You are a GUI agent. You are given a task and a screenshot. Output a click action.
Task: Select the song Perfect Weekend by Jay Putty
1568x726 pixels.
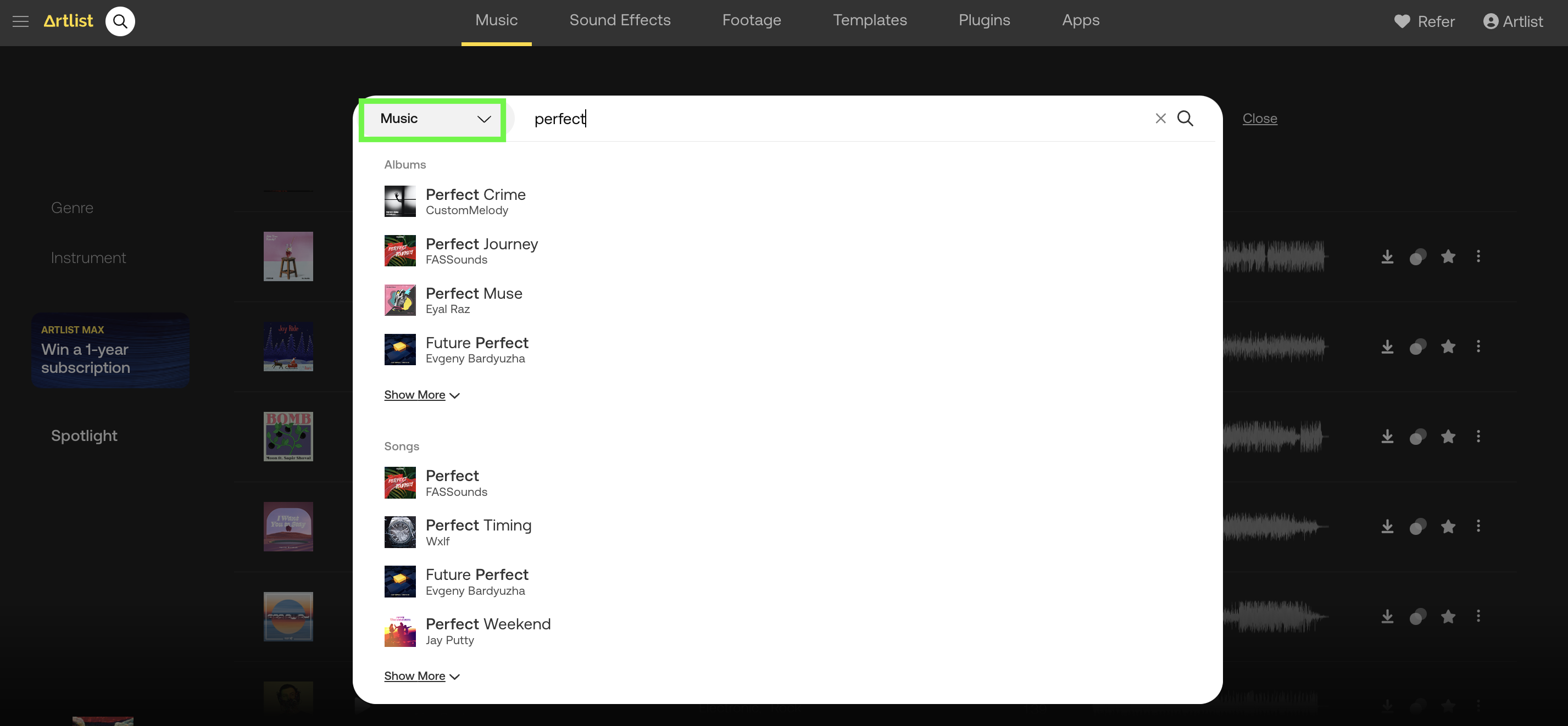tap(467, 631)
